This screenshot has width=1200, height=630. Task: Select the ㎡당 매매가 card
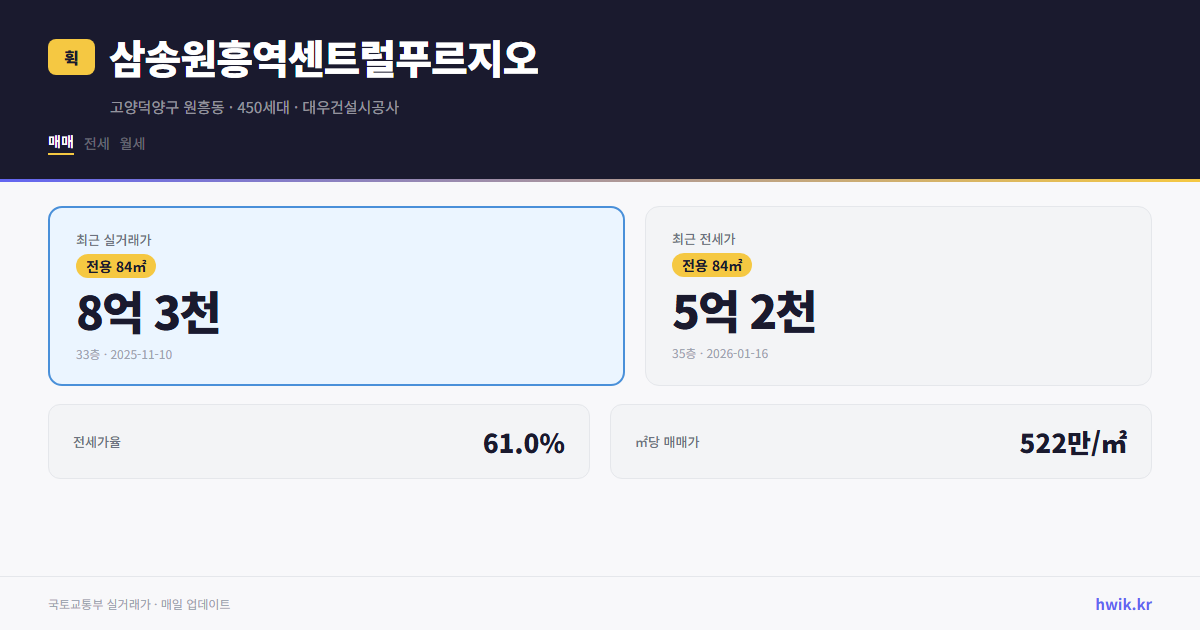tap(880, 441)
